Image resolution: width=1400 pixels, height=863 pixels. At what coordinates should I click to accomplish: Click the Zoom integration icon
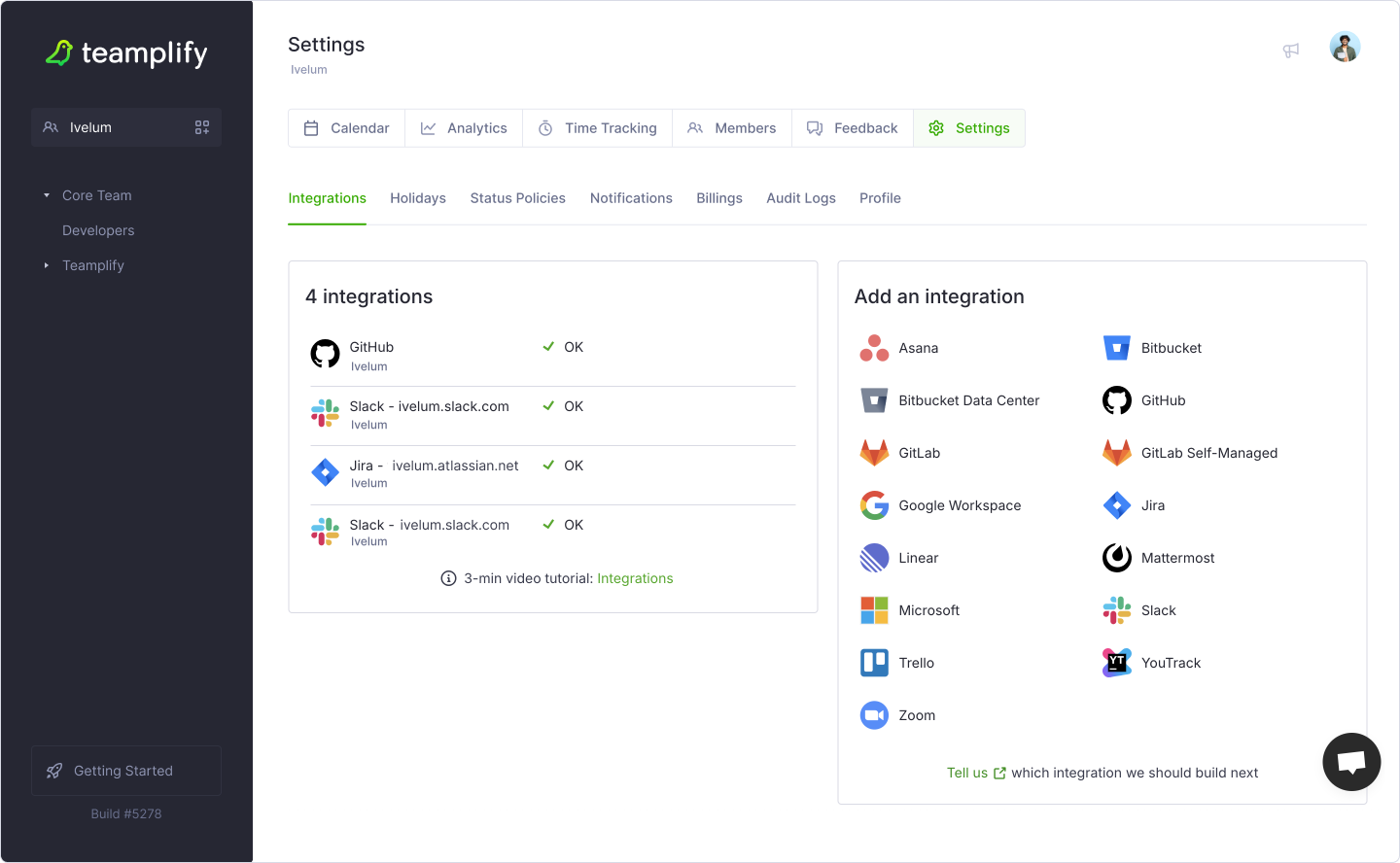pyautogui.click(x=874, y=715)
